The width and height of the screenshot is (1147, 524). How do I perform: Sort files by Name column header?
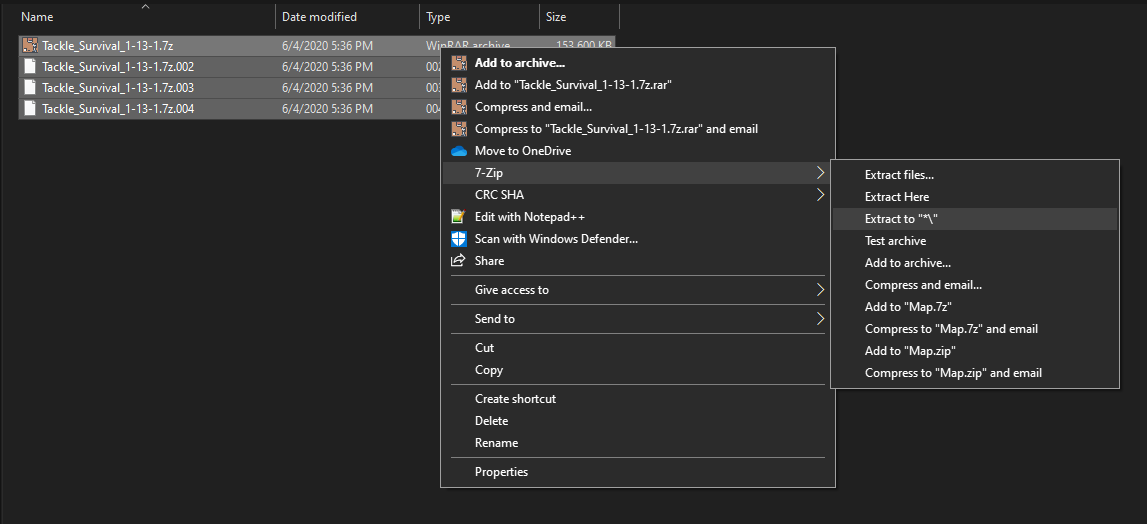pos(37,17)
